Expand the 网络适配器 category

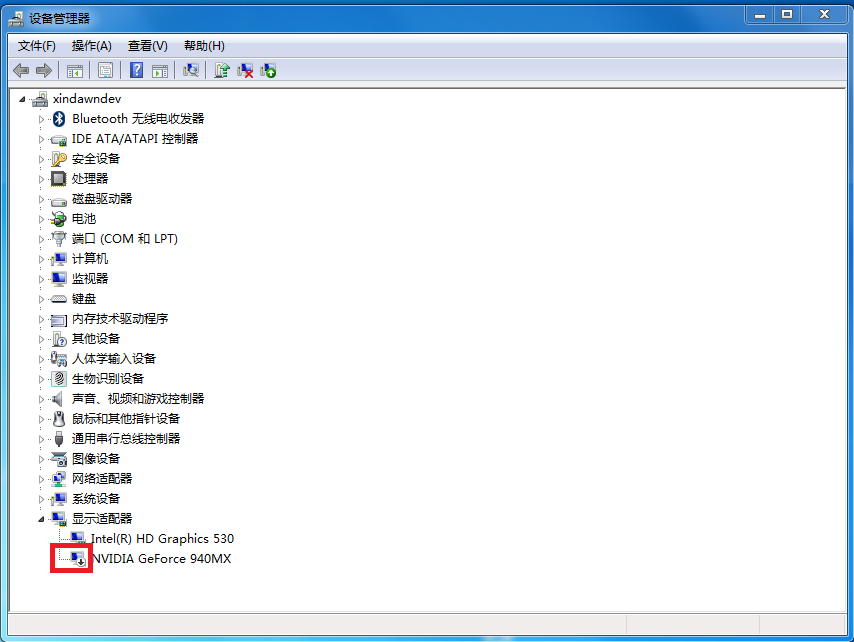coord(42,479)
